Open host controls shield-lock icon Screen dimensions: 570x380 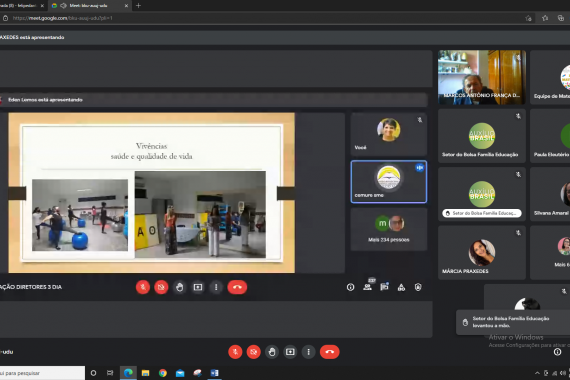pos(418,287)
